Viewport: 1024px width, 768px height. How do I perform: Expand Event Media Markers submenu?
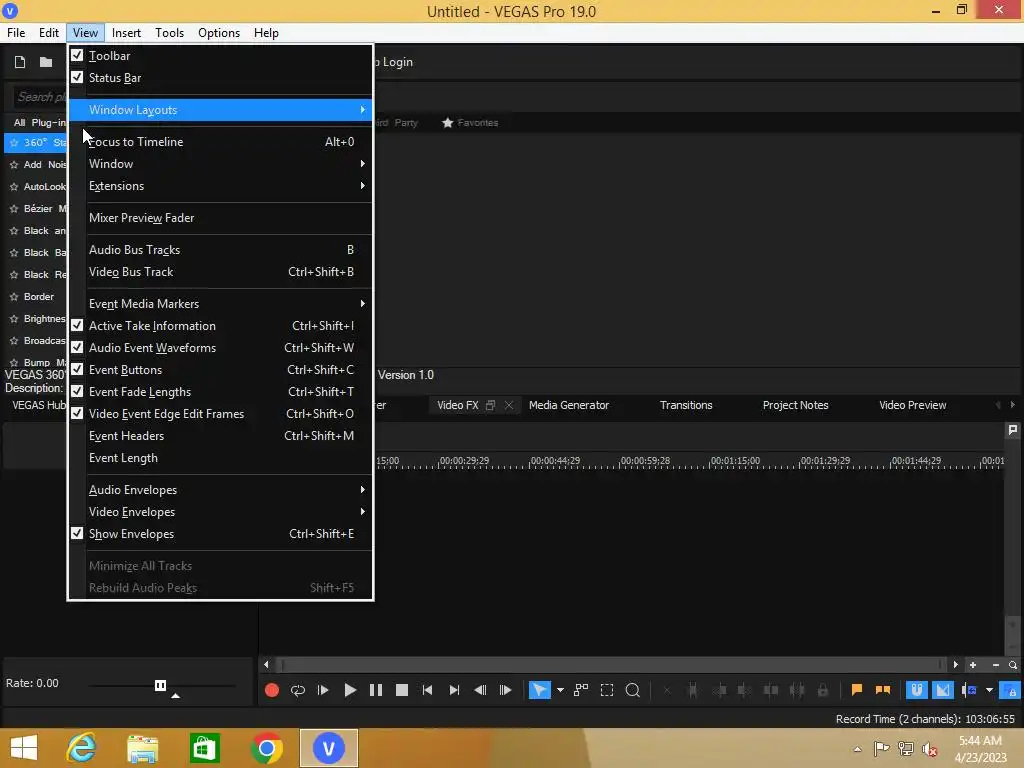click(x=220, y=304)
